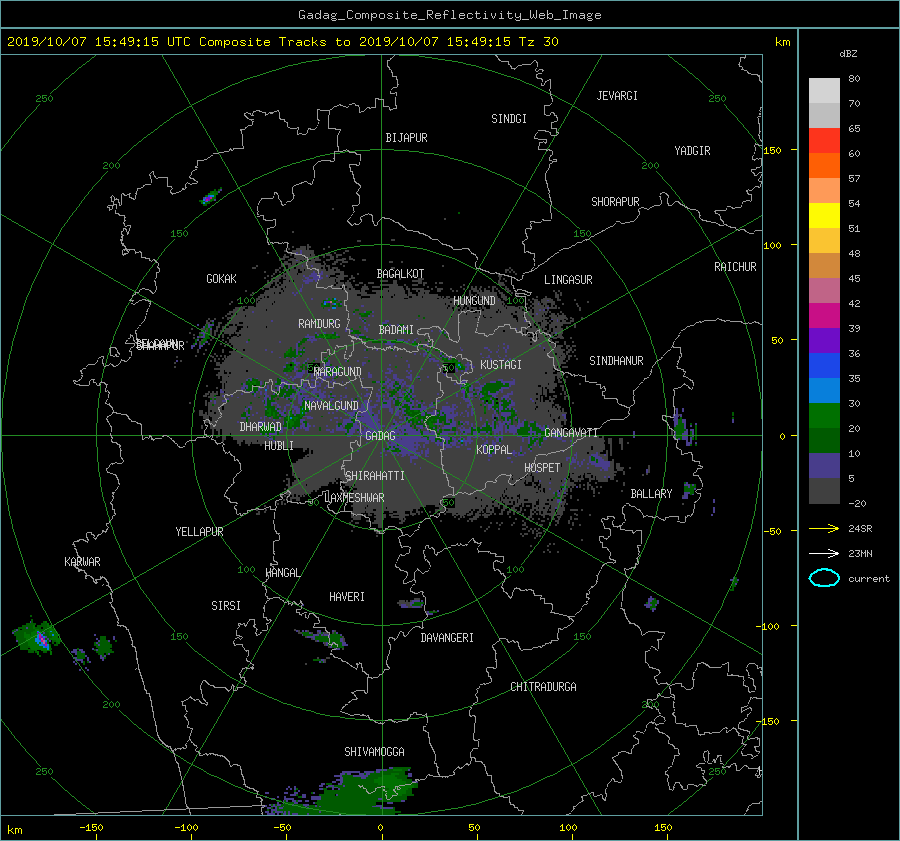Click the LINGASUR city label
Screen dimensions: 900x841
(x=568, y=280)
